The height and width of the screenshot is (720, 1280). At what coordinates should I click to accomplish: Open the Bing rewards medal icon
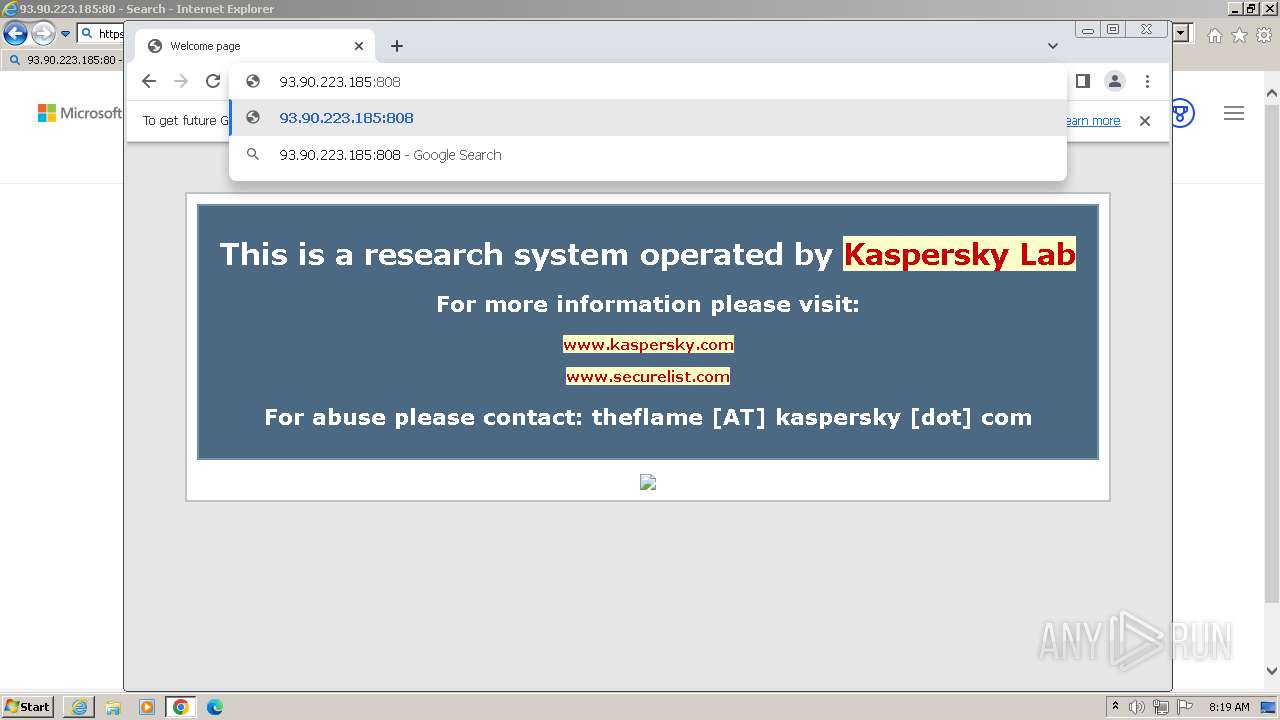click(1182, 113)
